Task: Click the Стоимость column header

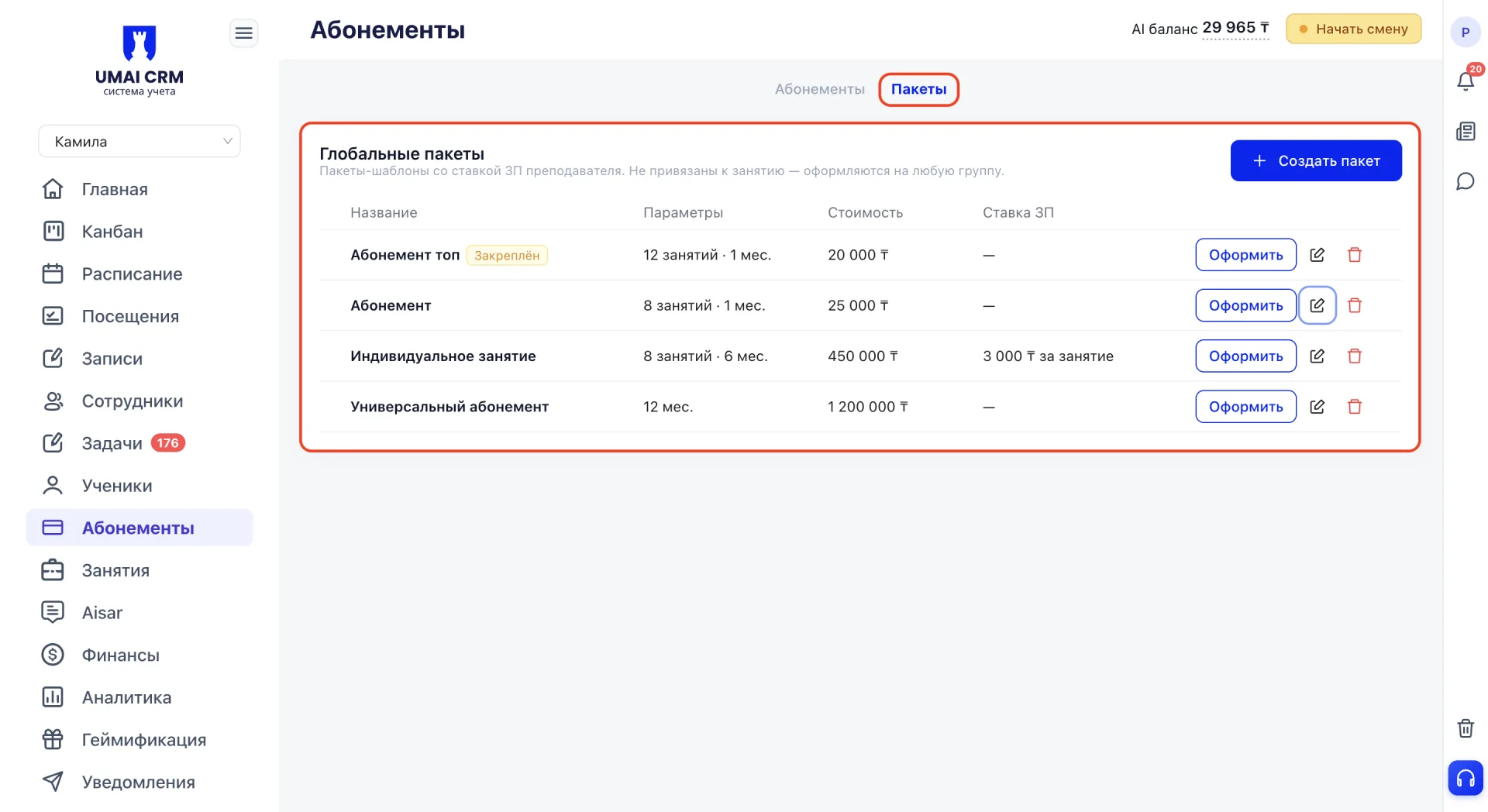Action: pos(865,212)
